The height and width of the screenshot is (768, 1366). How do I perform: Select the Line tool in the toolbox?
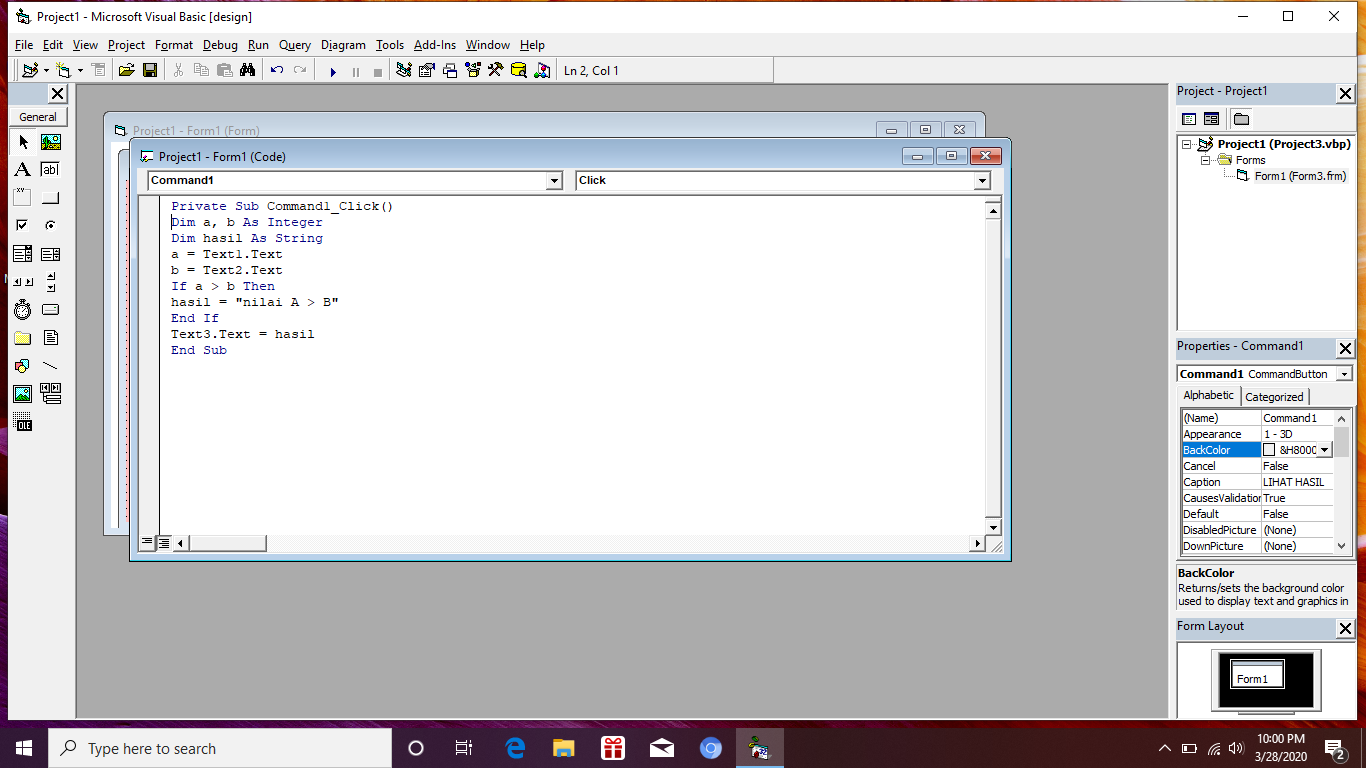[51, 366]
